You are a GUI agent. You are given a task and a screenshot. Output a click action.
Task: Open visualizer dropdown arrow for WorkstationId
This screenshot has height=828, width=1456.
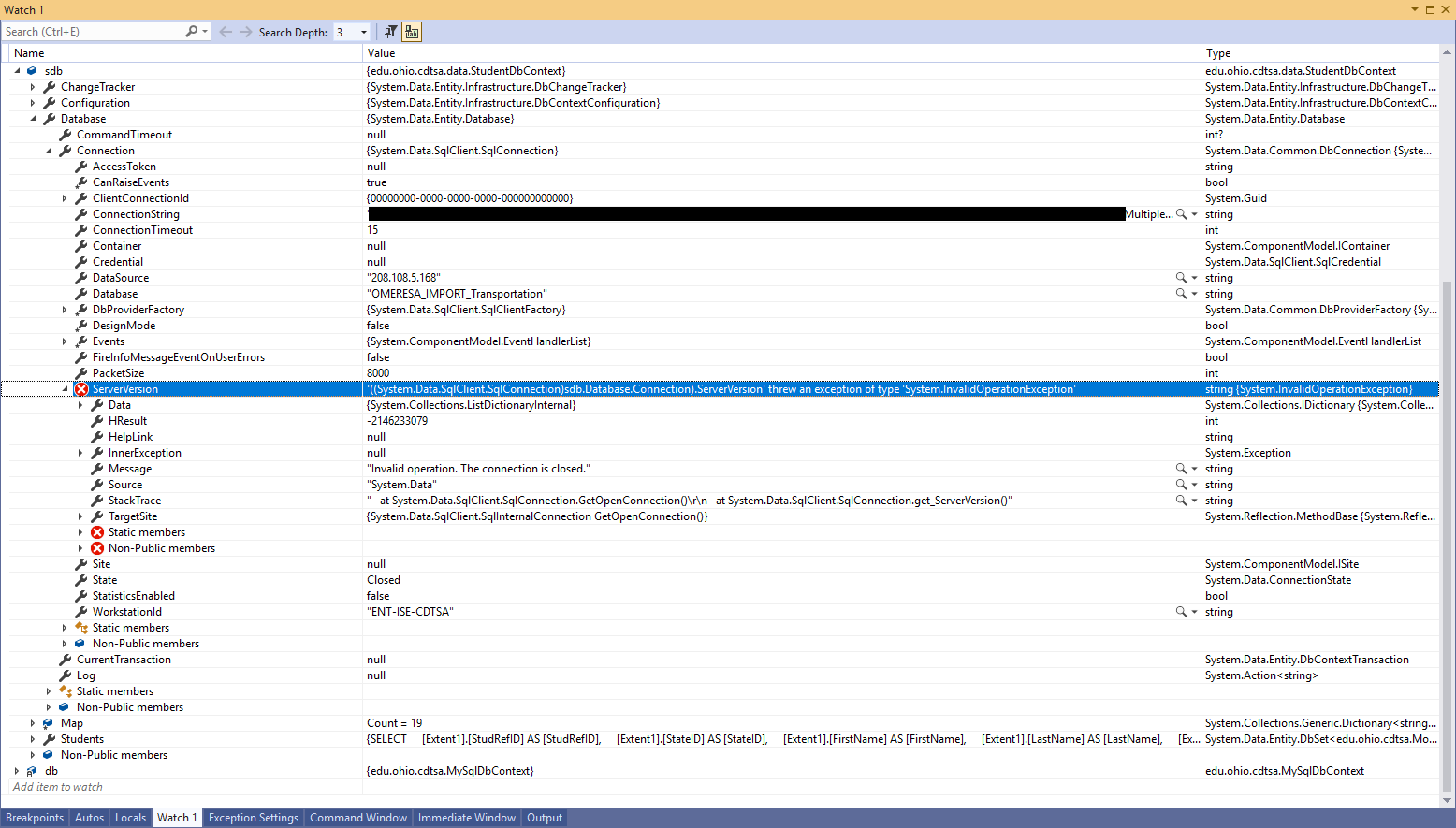[x=1194, y=612]
